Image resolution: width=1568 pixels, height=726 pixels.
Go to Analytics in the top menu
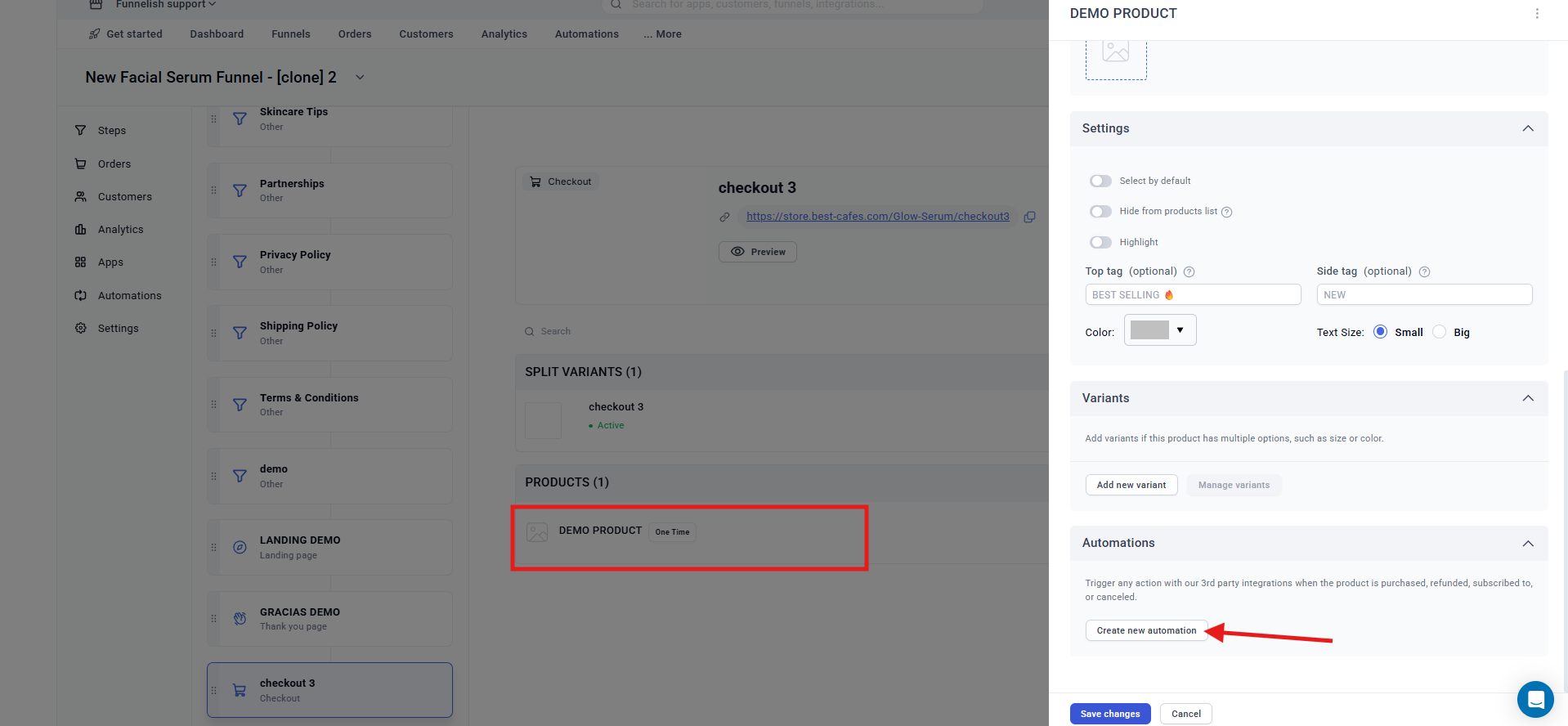[x=504, y=34]
